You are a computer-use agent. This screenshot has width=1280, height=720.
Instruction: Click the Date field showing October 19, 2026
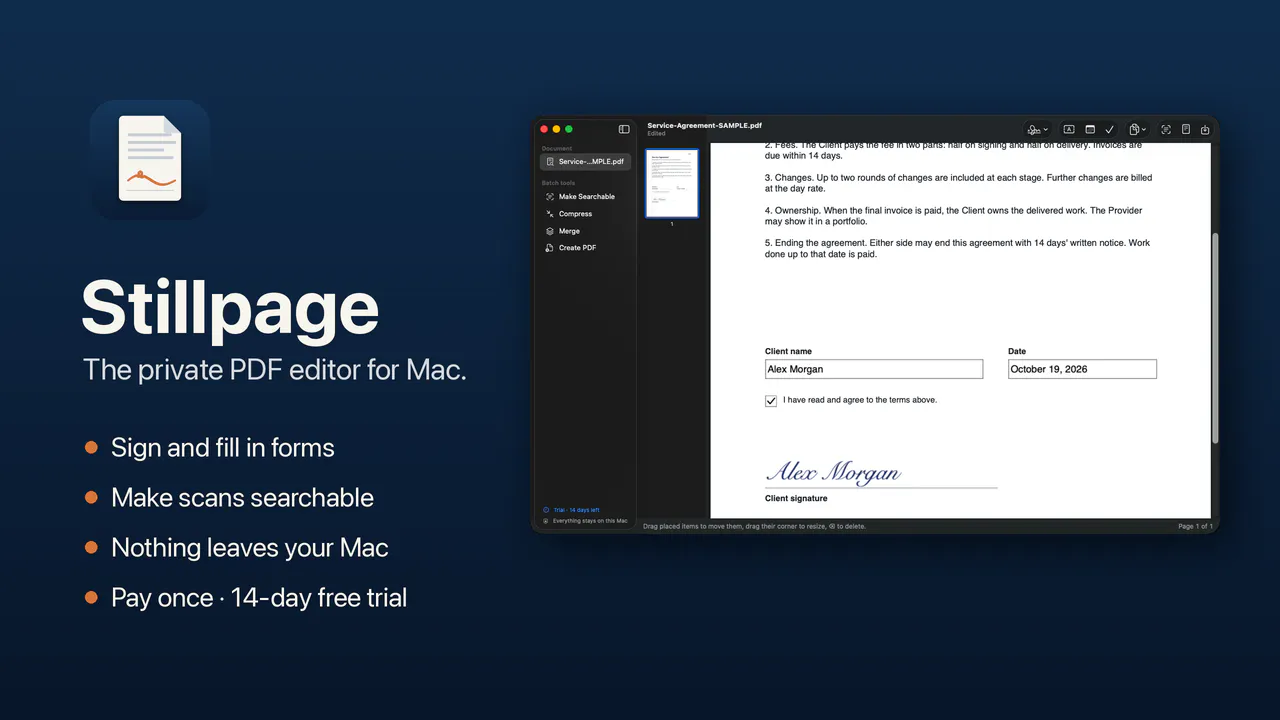pos(1082,369)
